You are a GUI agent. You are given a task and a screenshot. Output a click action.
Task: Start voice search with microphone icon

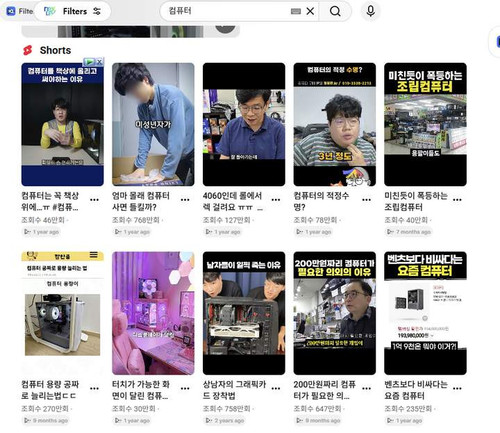370,11
